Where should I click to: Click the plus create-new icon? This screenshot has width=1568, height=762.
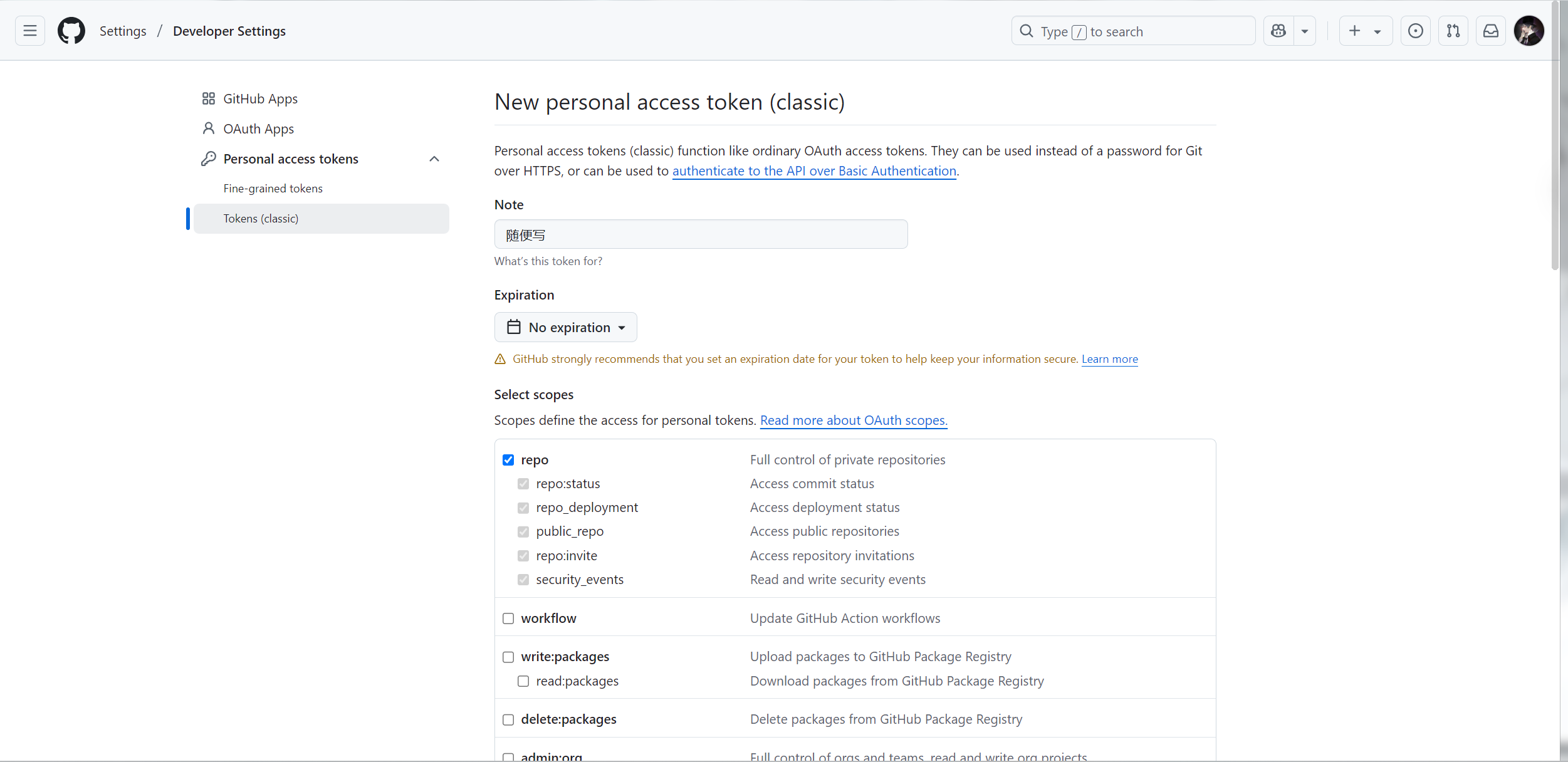click(1355, 31)
